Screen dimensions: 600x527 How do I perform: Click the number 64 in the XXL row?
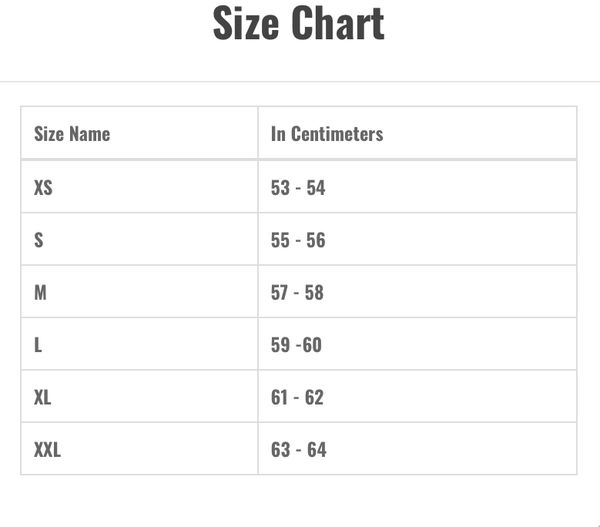click(x=316, y=450)
